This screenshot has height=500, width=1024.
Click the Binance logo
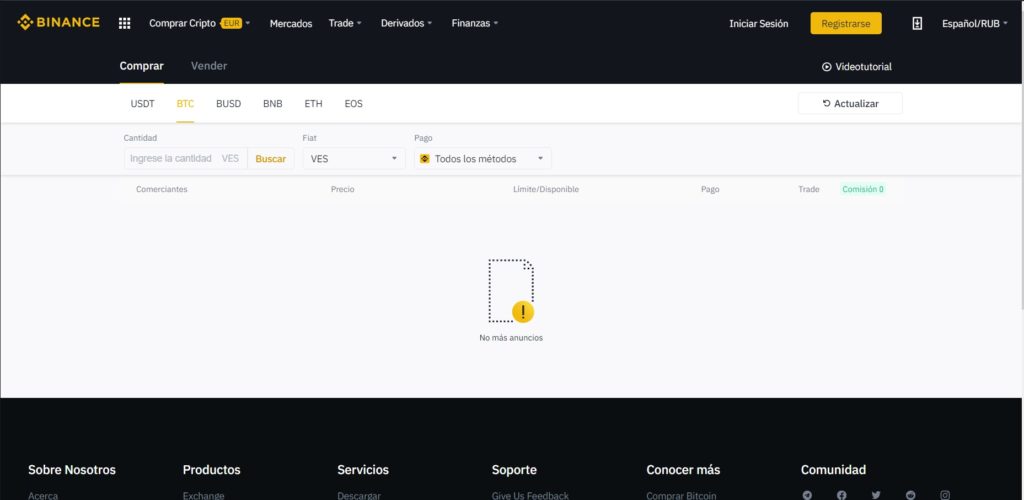click(x=58, y=23)
